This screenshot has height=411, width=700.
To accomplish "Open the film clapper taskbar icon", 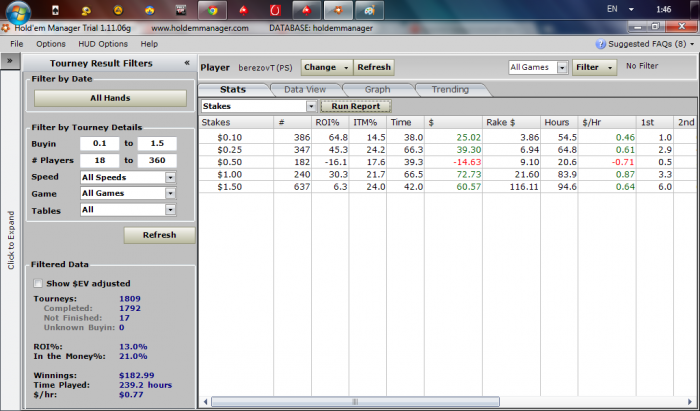I will click(x=181, y=10).
